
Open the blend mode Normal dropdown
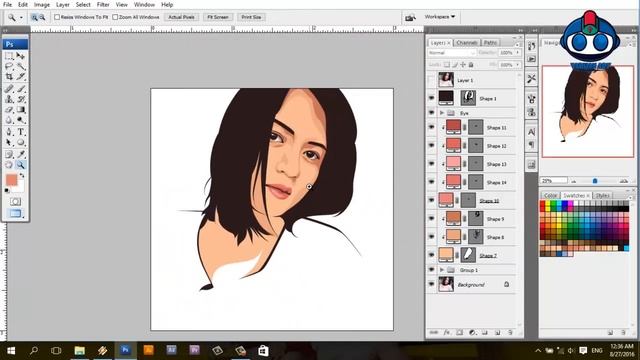coord(452,53)
